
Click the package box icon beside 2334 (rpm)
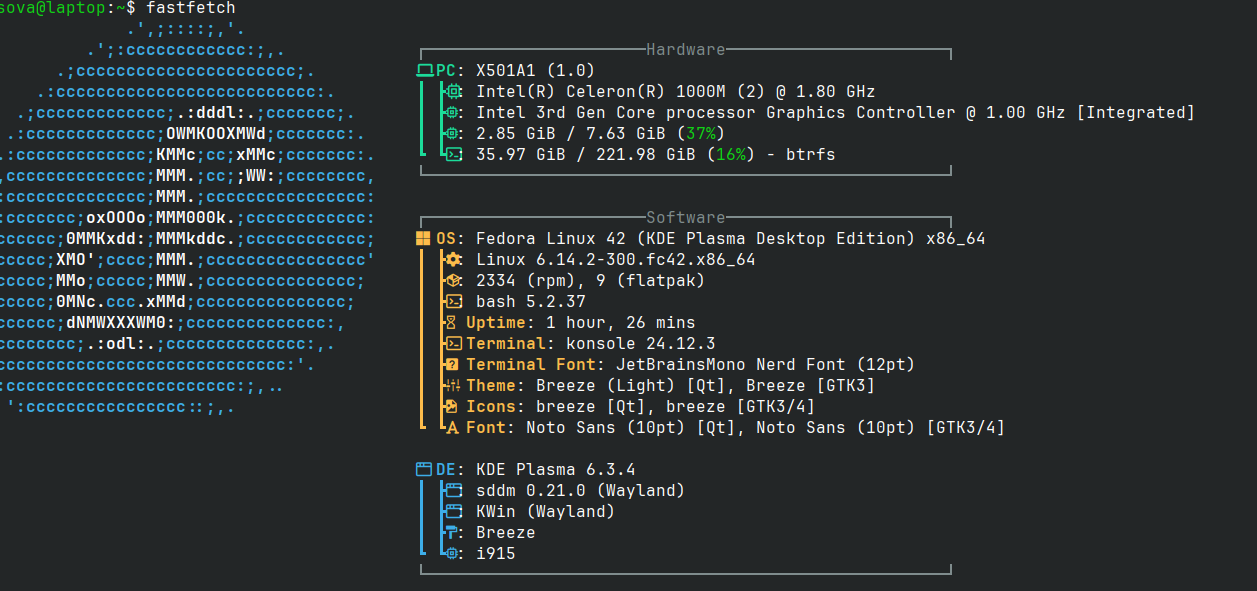453,281
